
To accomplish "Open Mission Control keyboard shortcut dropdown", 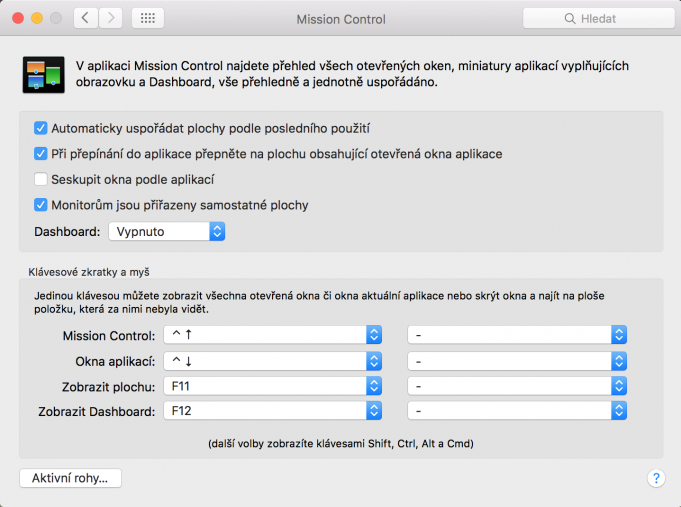I will (x=272, y=335).
